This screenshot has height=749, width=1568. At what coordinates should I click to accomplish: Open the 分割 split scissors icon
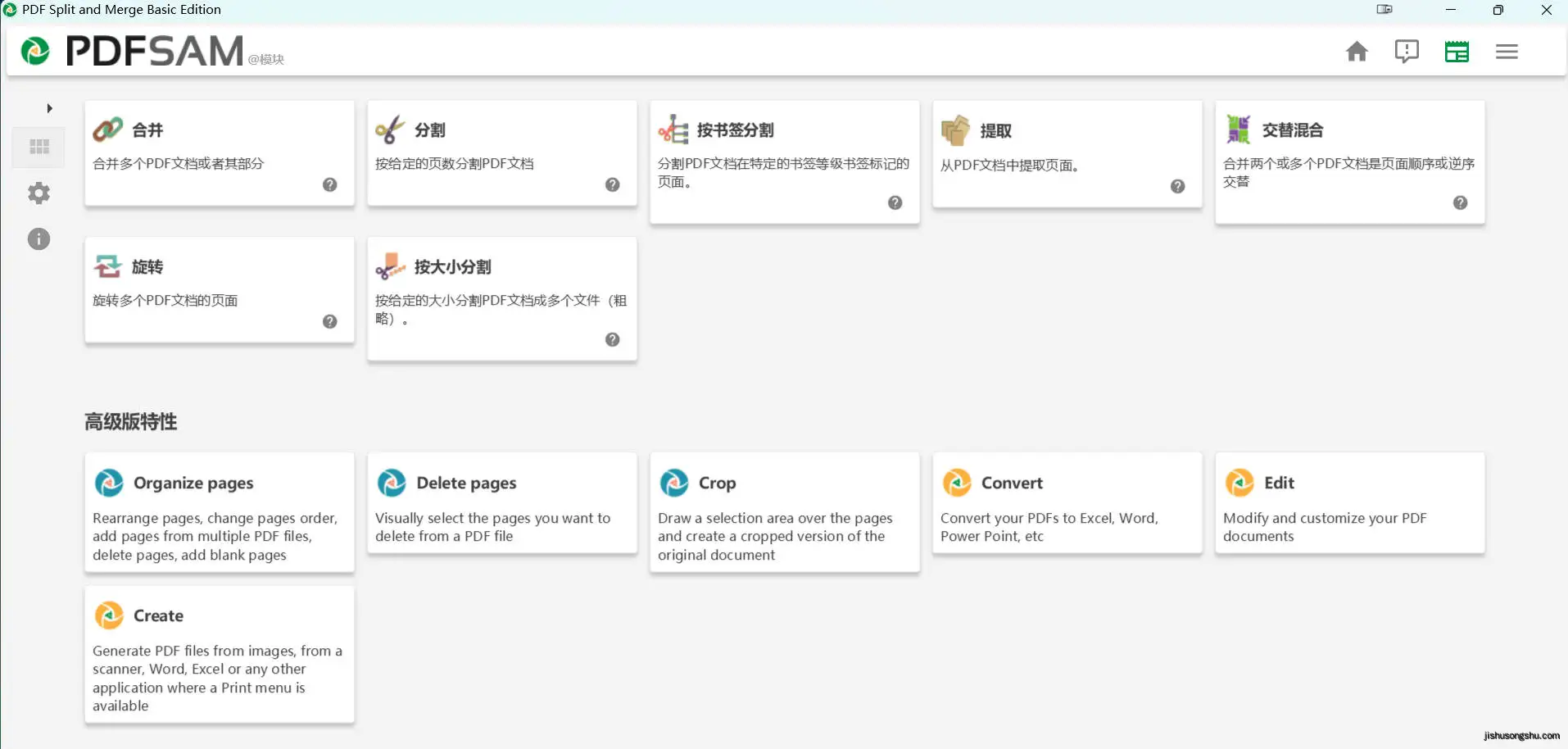[x=390, y=129]
